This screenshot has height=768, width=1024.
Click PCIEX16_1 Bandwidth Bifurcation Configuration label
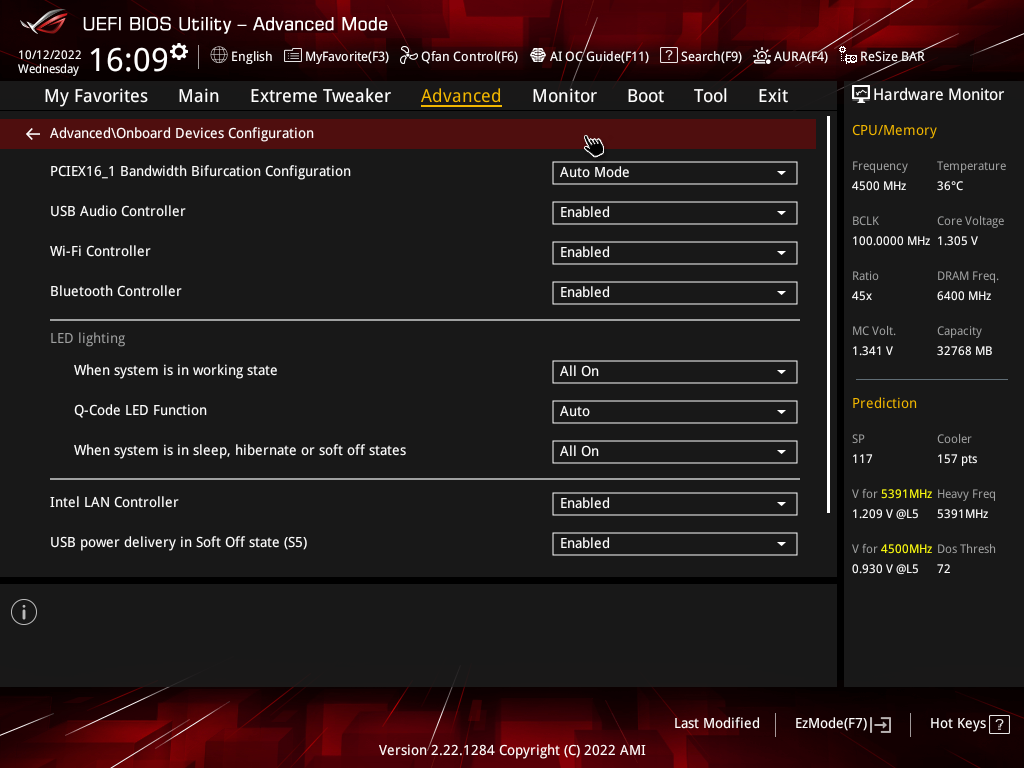(x=200, y=172)
